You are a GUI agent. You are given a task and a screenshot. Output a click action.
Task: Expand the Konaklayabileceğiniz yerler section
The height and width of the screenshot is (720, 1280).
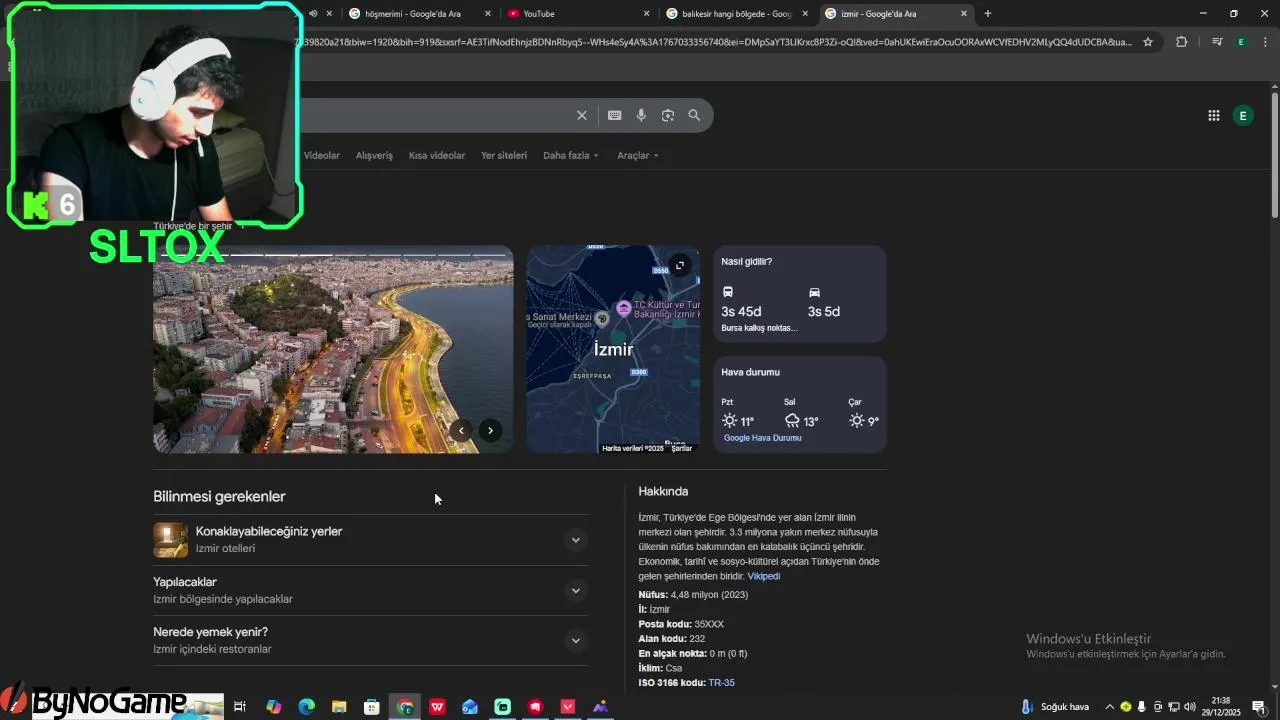point(575,540)
